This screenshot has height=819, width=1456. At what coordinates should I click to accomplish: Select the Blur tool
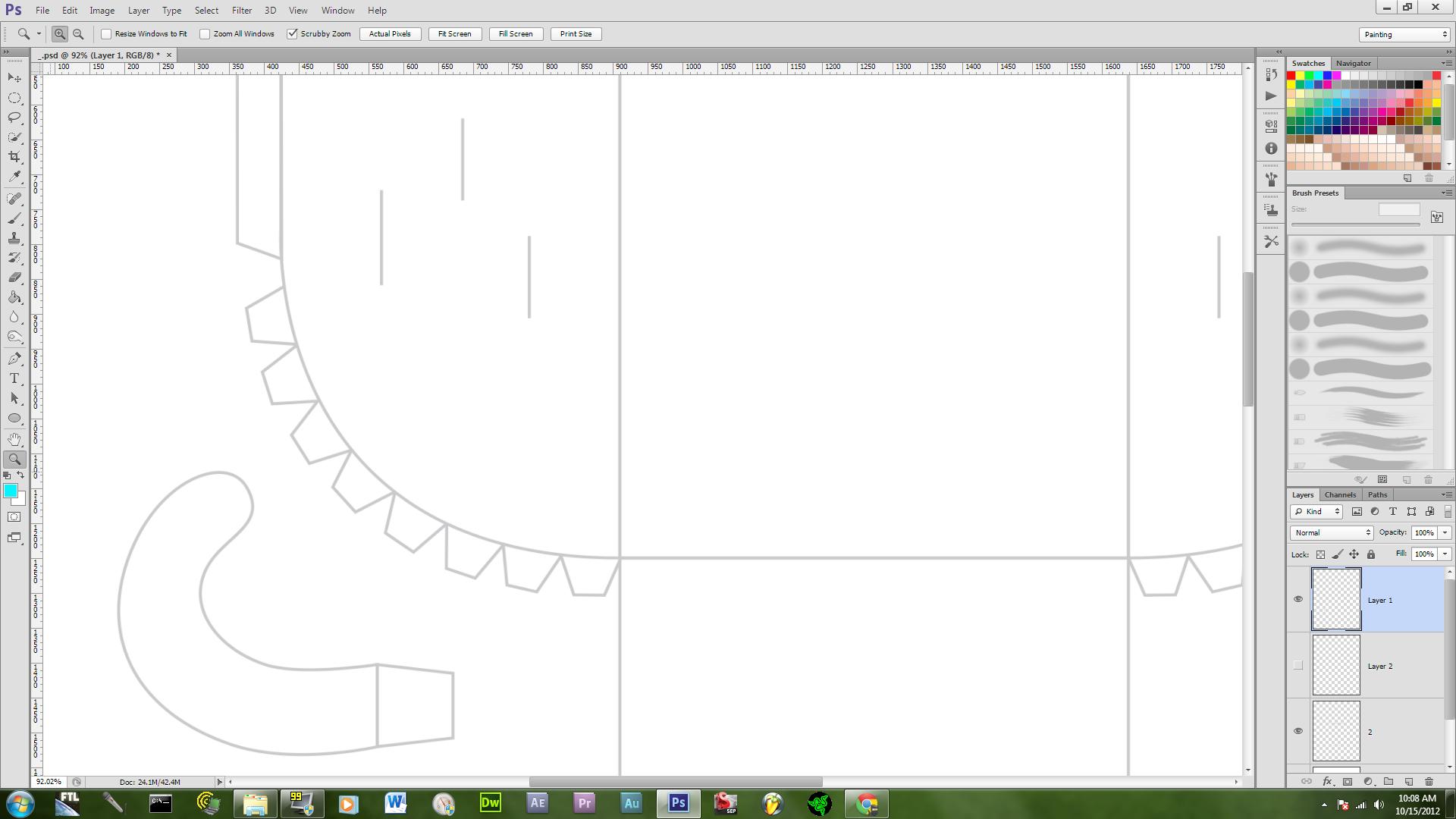point(14,317)
